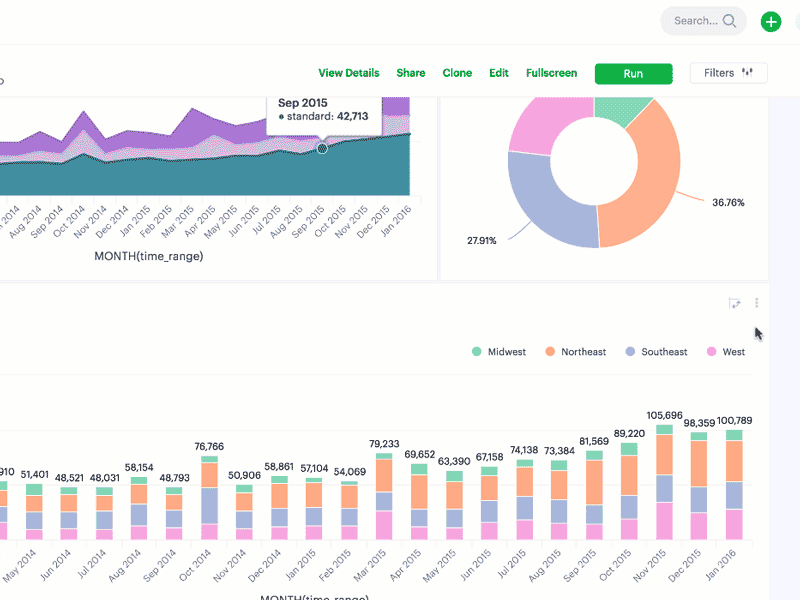Open the bar chart three-dot menu

pyautogui.click(x=757, y=303)
